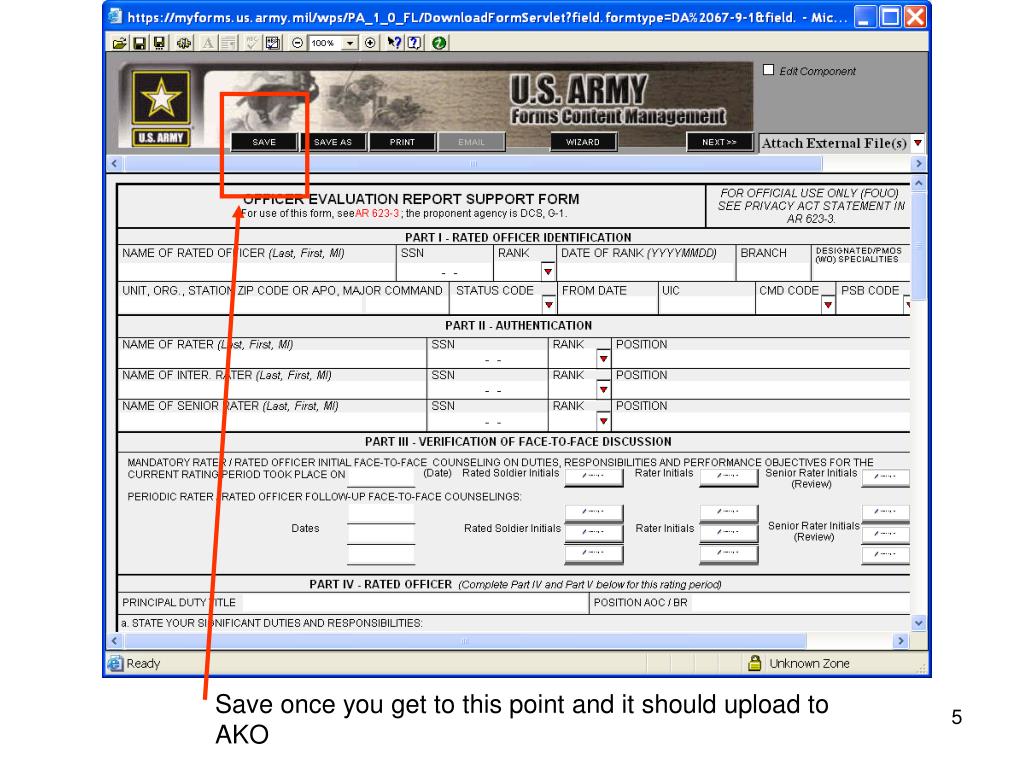The image size is (1024, 768).
Task: Open the AR 623-3 red link
Action: pyautogui.click(x=377, y=214)
